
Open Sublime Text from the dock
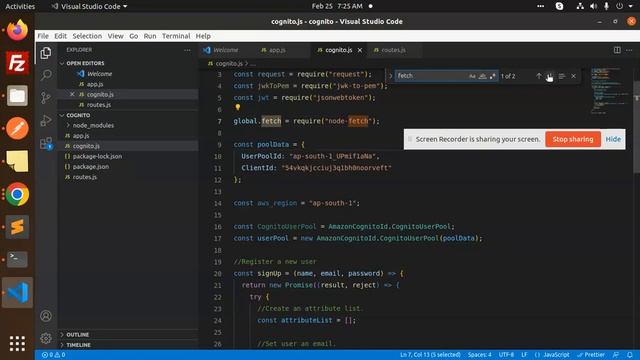[x=17, y=227]
